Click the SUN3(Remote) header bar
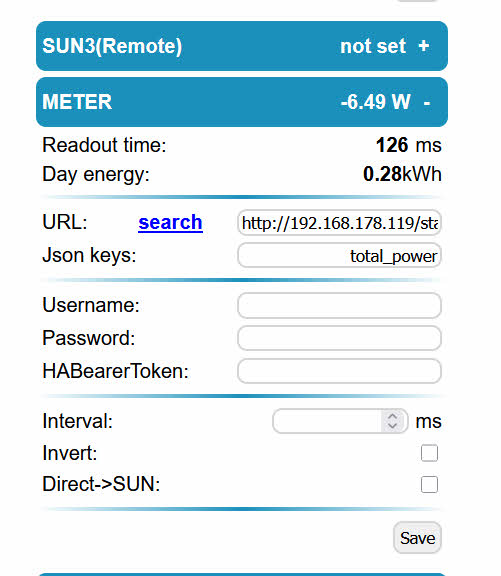The width and height of the screenshot is (501, 576). (242, 46)
